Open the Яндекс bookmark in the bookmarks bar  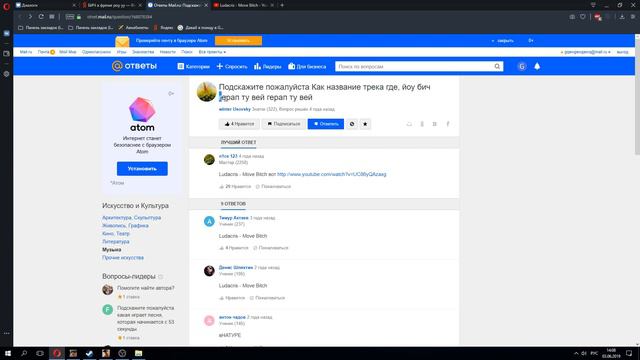point(163,28)
